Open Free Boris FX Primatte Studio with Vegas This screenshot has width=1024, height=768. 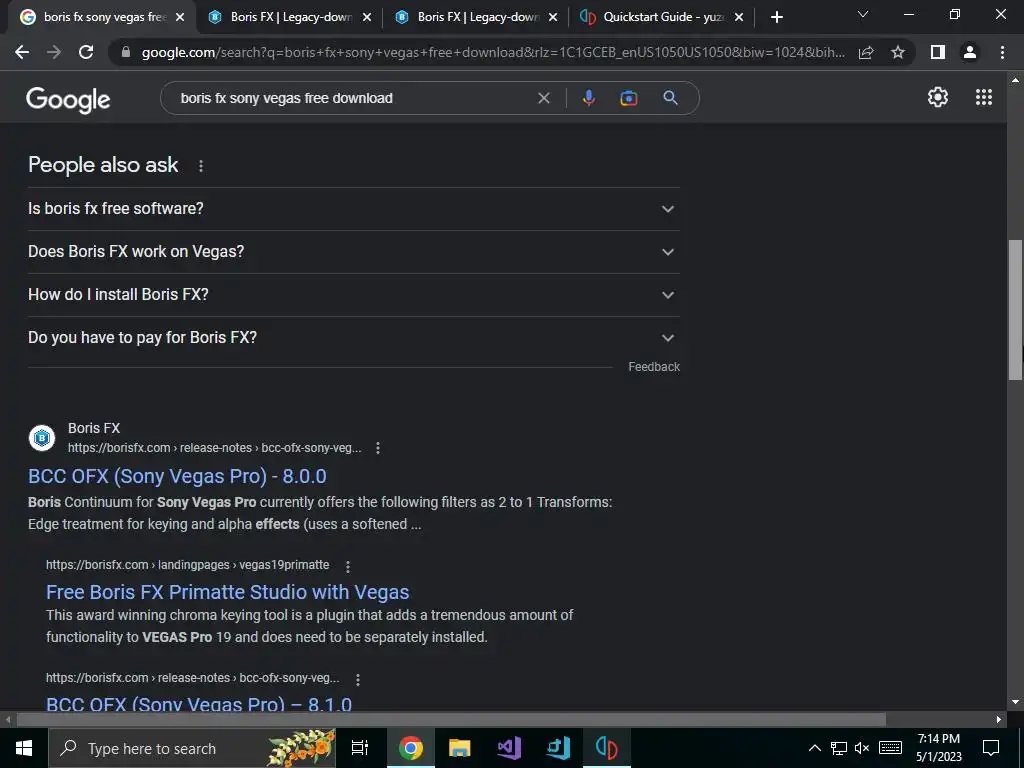coord(227,592)
